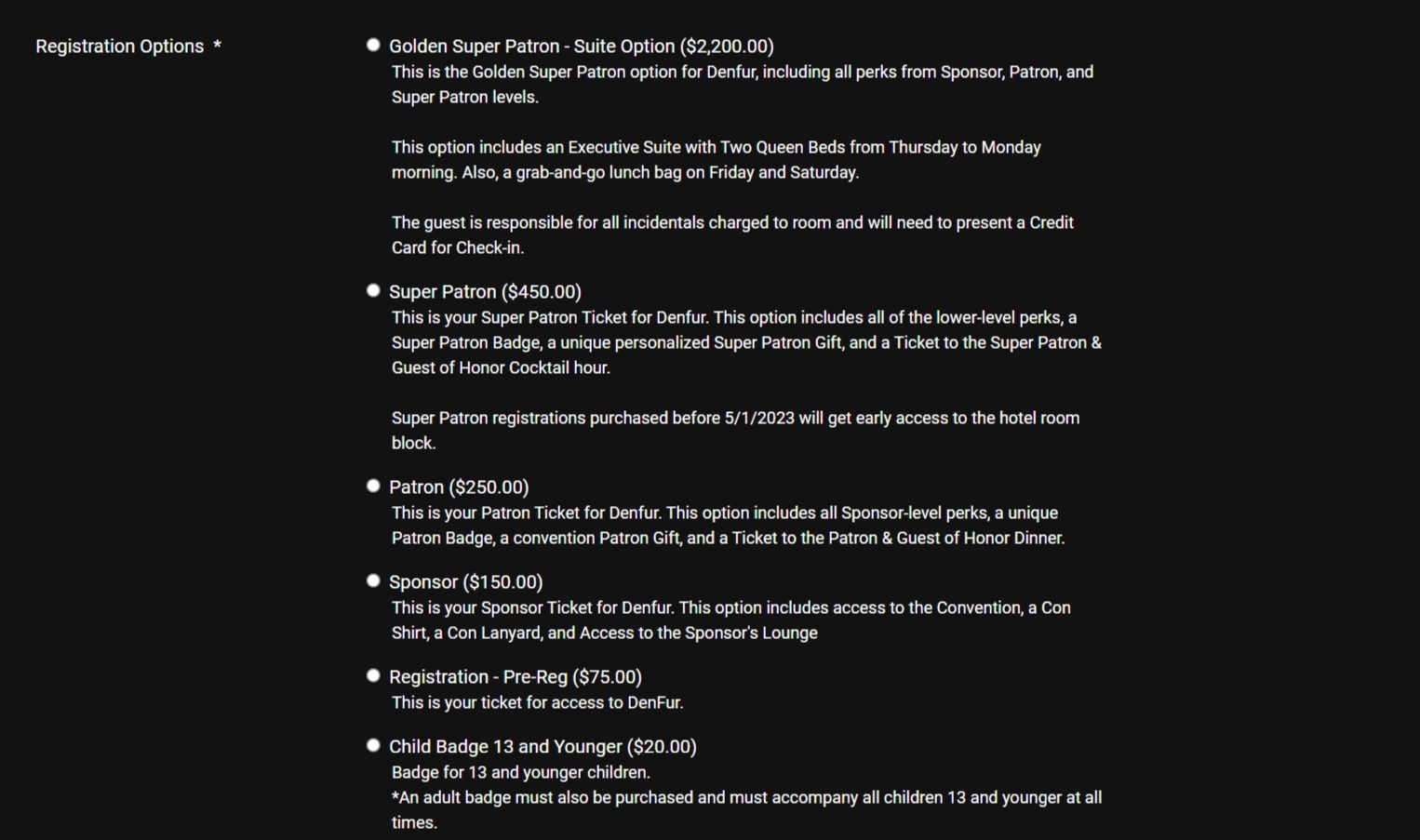Image resolution: width=1420 pixels, height=840 pixels.
Task: Choose the Super Patron $450 radio button
Action: [373, 290]
